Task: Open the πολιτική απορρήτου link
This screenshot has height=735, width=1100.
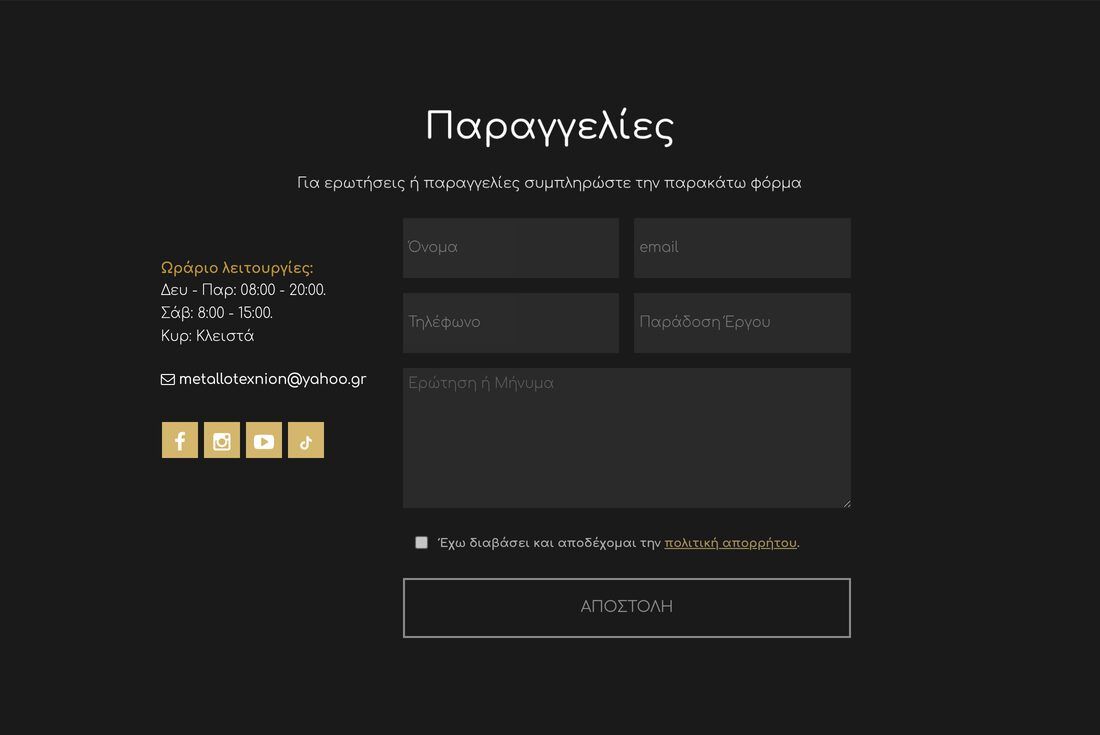Action: point(730,543)
